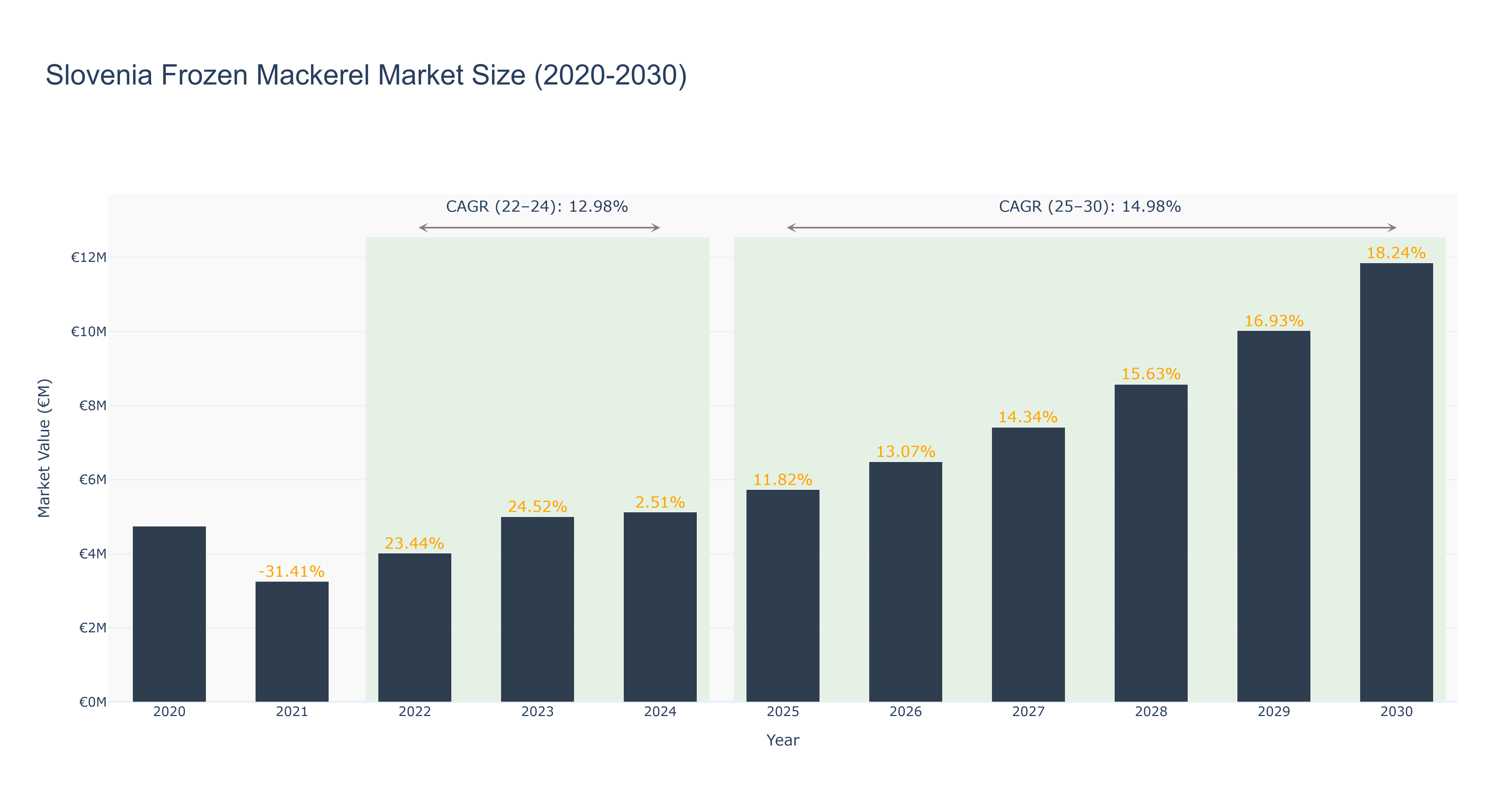Screen dimensions: 1512x810
Task: Click the 'CAGR (25–30): 14.98%' annotation
Action: (1090, 207)
